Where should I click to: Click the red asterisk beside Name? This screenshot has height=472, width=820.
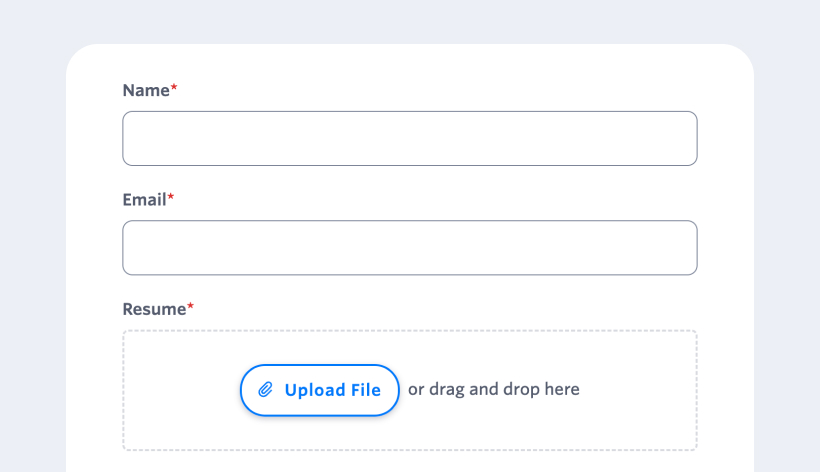[x=174, y=89]
